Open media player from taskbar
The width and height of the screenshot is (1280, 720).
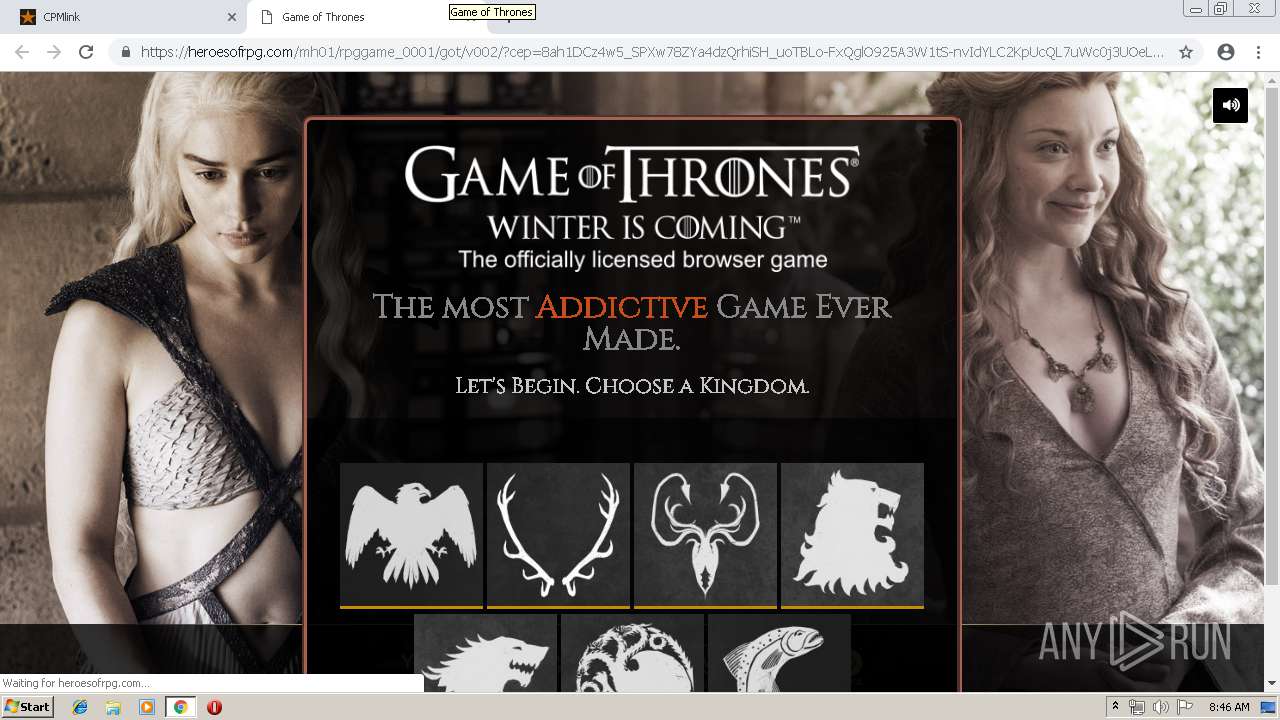(147, 707)
